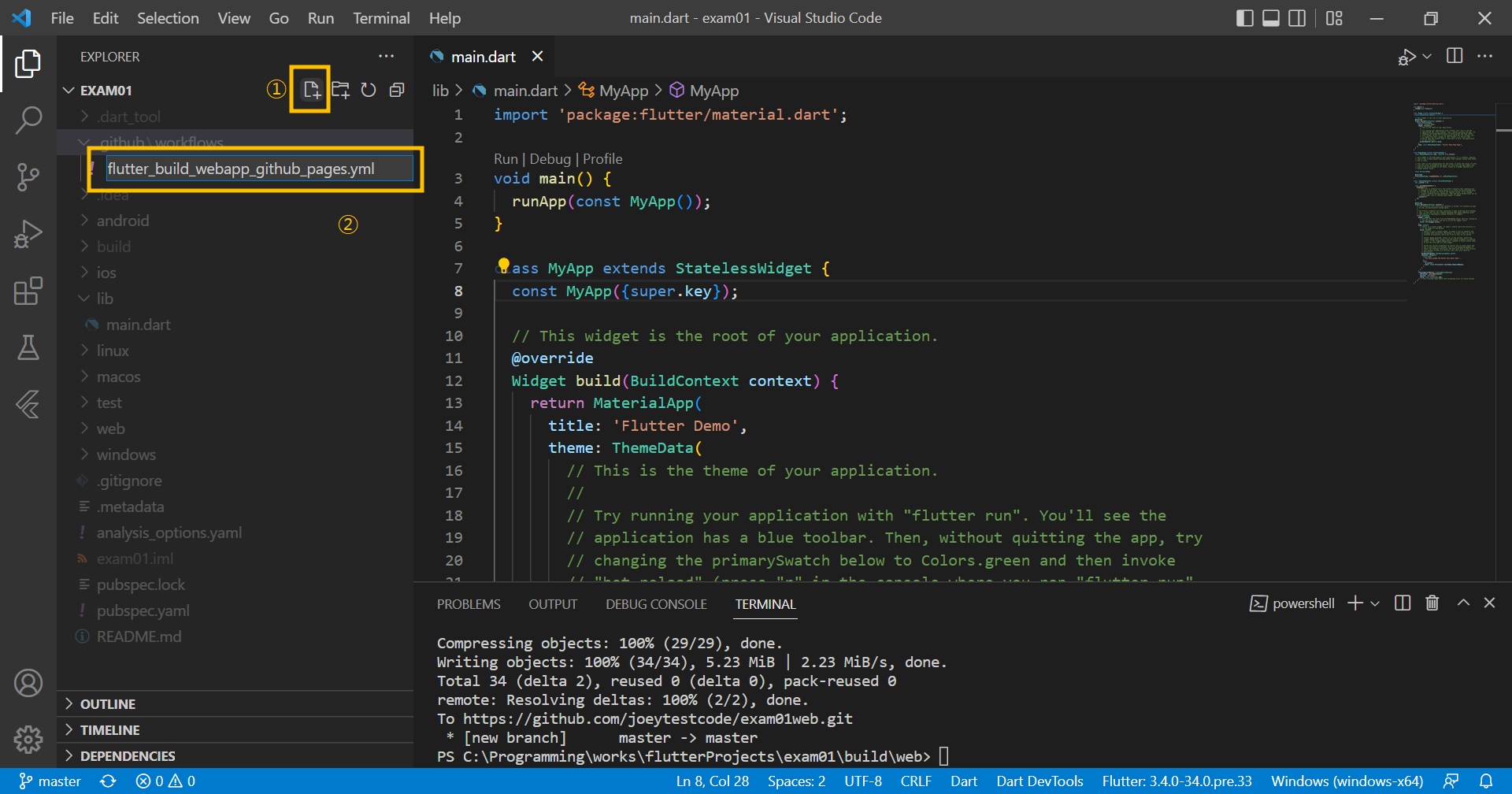Switch to the DEBUG CONSOLE tab
This screenshot has width=1512, height=794.
click(656, 604)
